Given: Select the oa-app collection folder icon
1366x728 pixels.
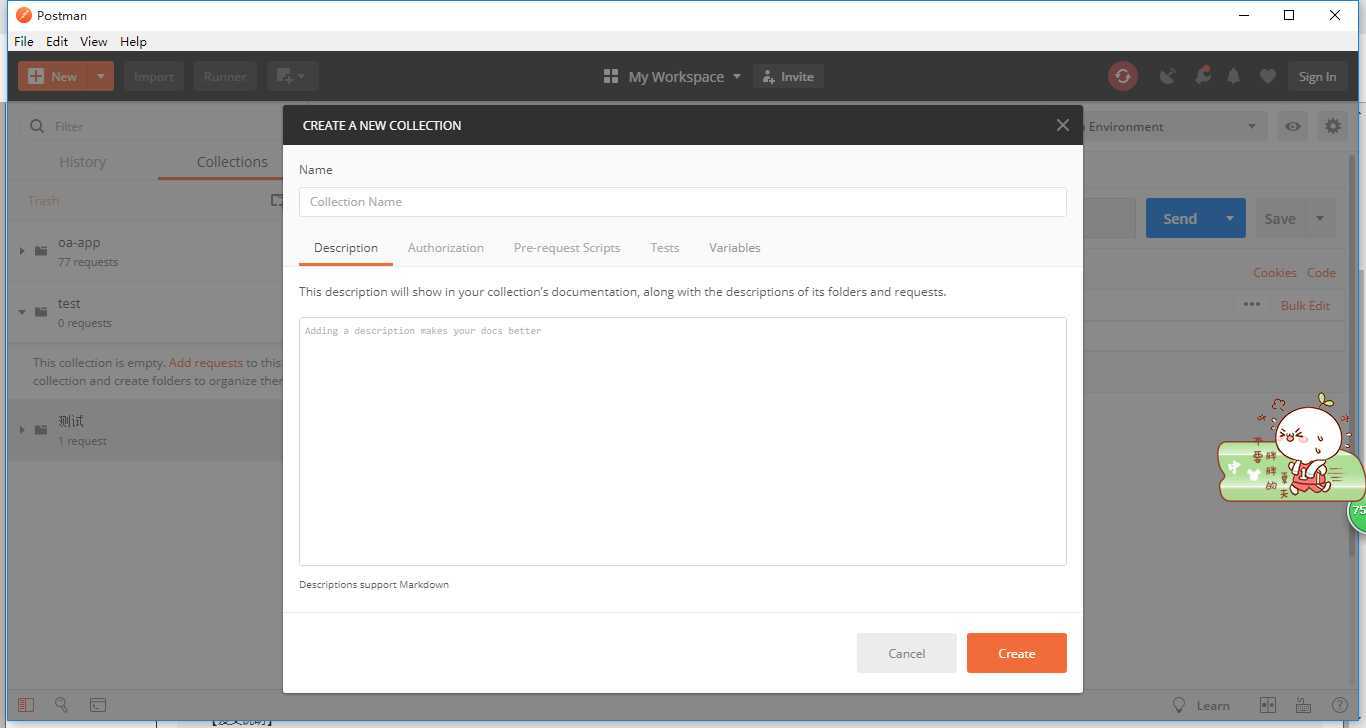Looking at the screenshot, I should point(41,250).
